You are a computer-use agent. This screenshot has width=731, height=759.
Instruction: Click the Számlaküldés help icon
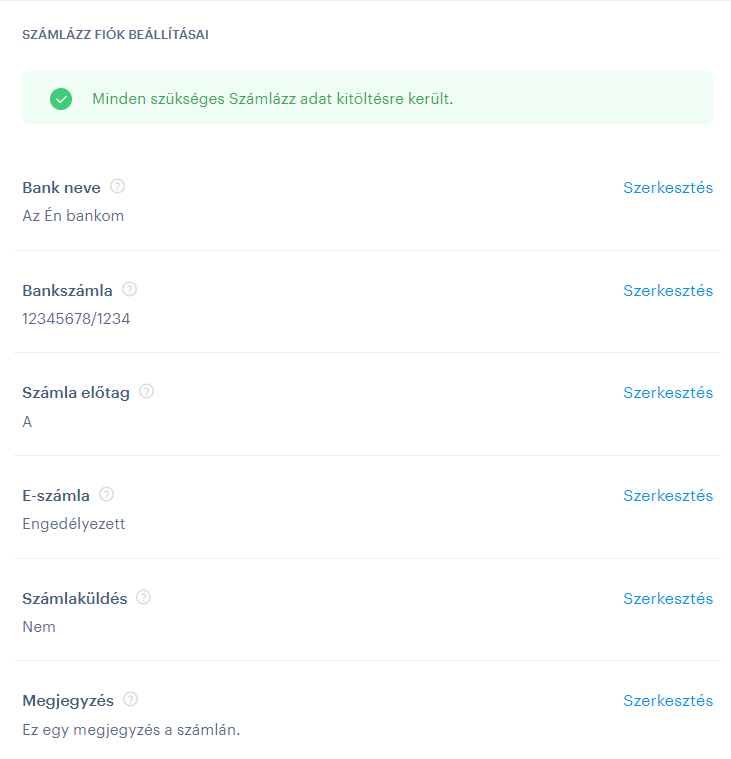pos(144,597)
